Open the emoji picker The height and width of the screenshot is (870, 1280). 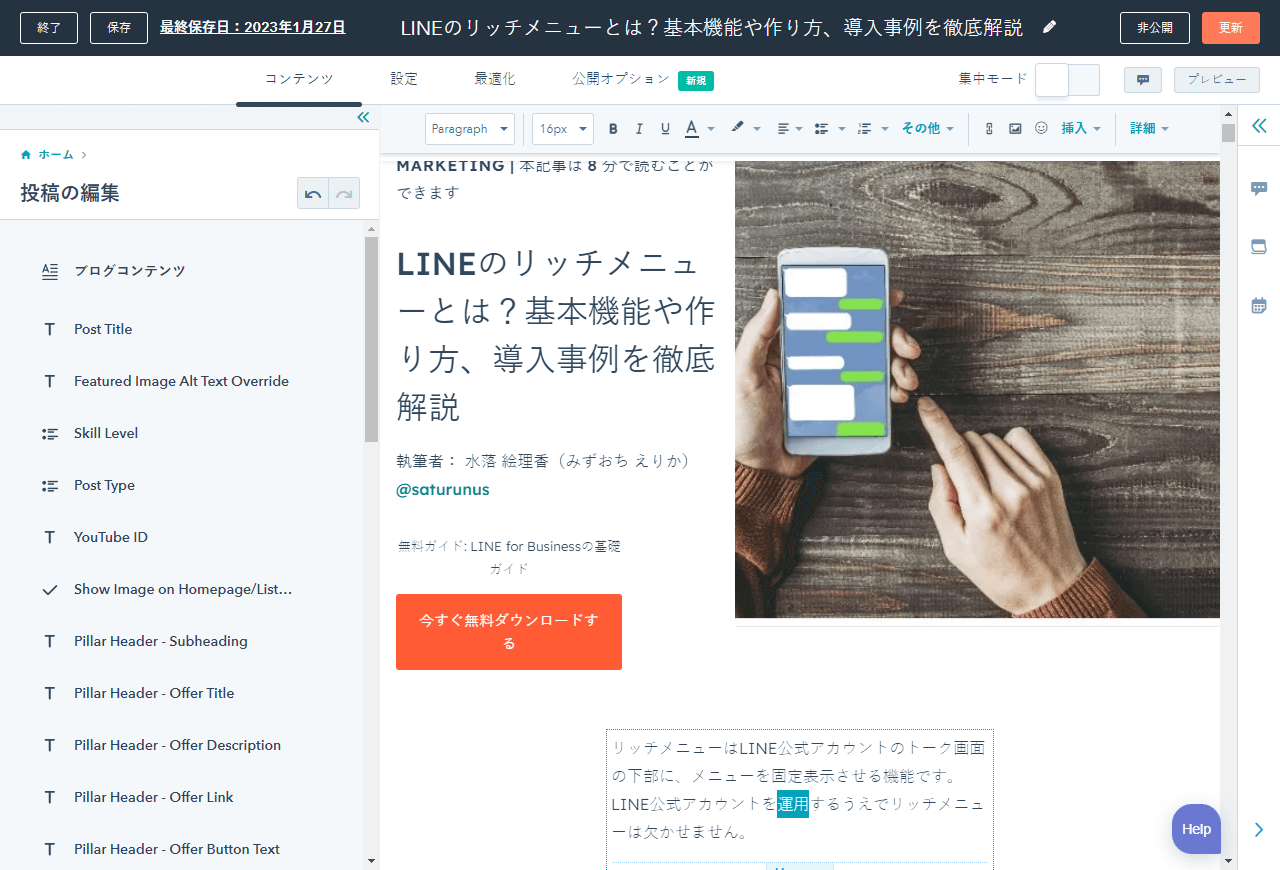point(1041,129)
